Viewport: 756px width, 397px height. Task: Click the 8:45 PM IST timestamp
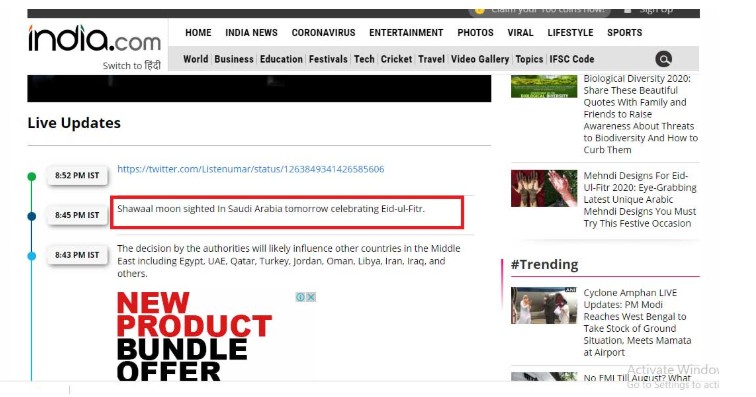(x=77, y=215)
